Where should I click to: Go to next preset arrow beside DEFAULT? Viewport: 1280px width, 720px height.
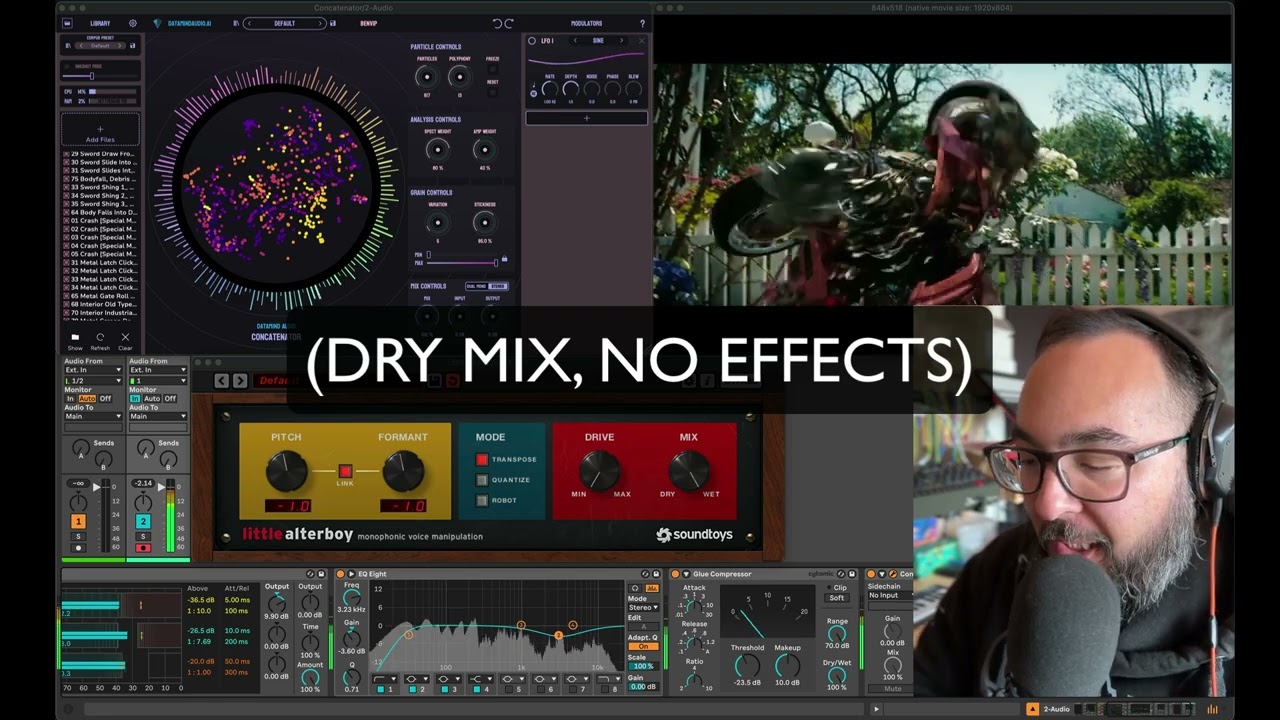pyautogui.click(x=321, y=23)
